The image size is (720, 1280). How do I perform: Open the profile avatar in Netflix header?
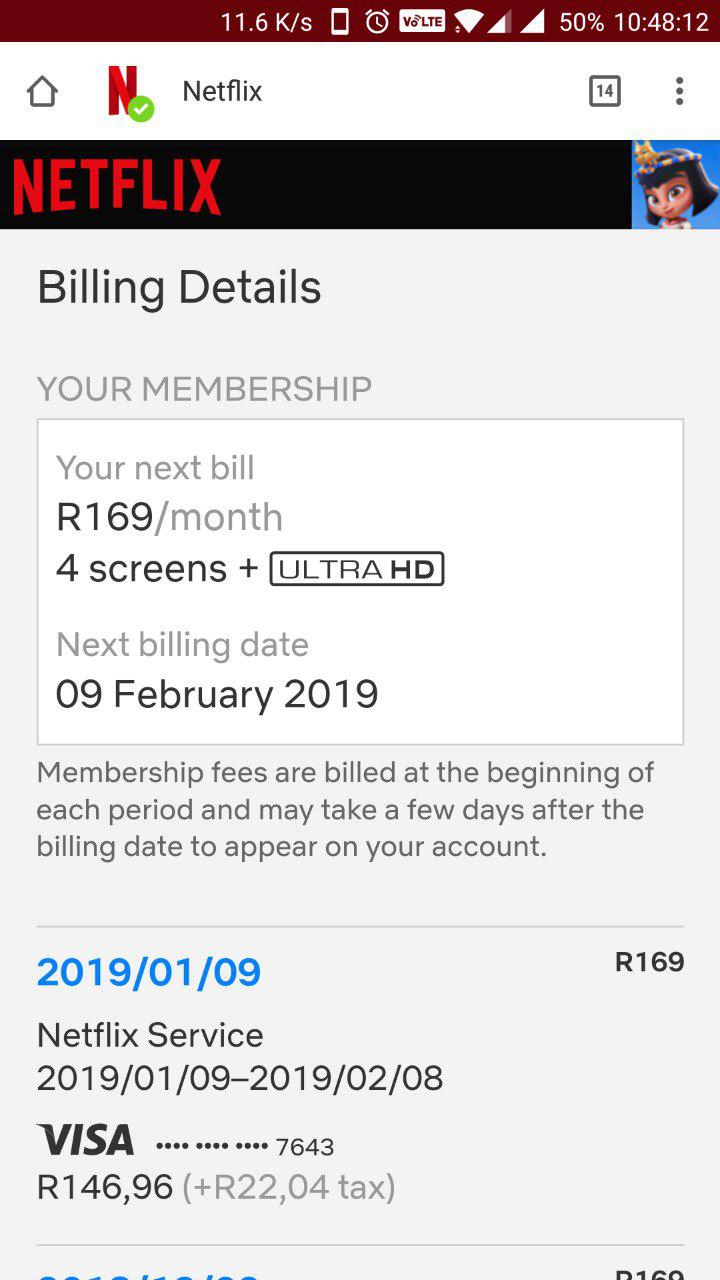tap(676, 185)
